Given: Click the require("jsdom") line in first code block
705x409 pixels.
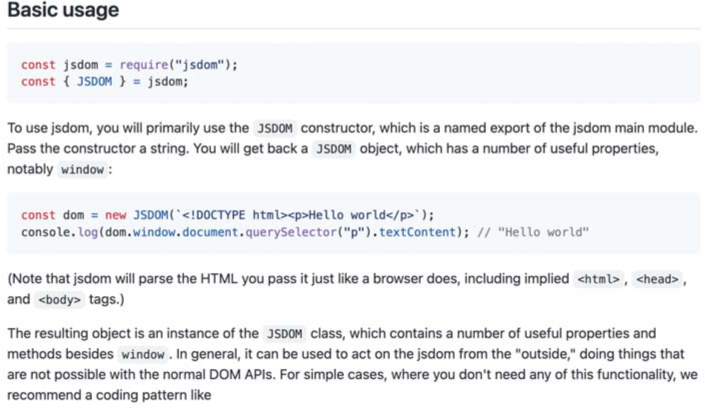Looking at the screenshot, I should tap(129, 65).
